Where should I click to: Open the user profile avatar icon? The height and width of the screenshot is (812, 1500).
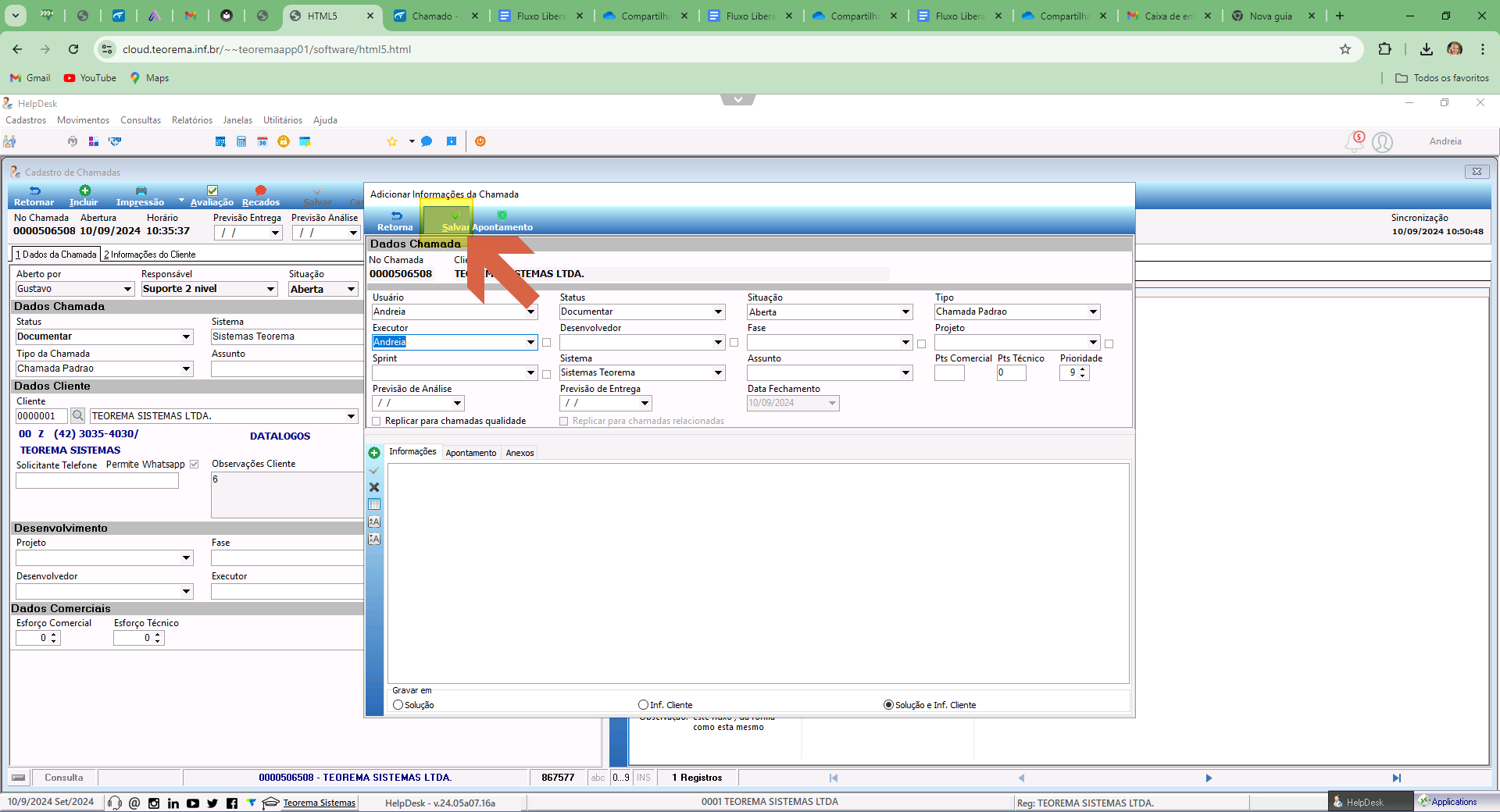click(x=1382, y=142)
